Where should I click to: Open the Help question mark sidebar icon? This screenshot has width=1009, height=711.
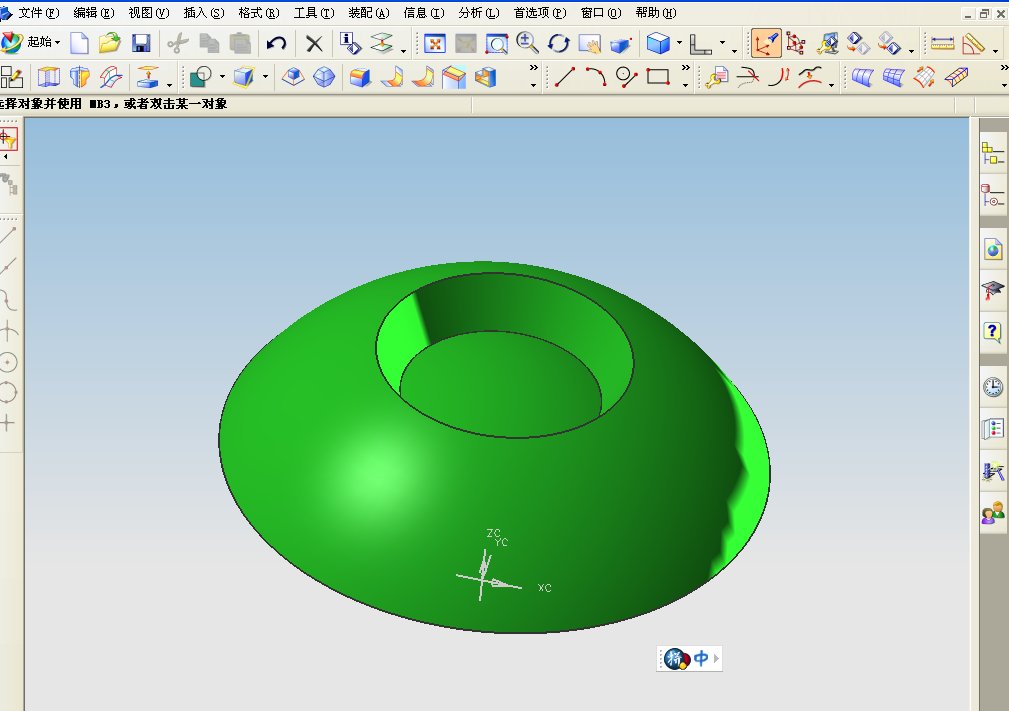click(x=993, y=332)
